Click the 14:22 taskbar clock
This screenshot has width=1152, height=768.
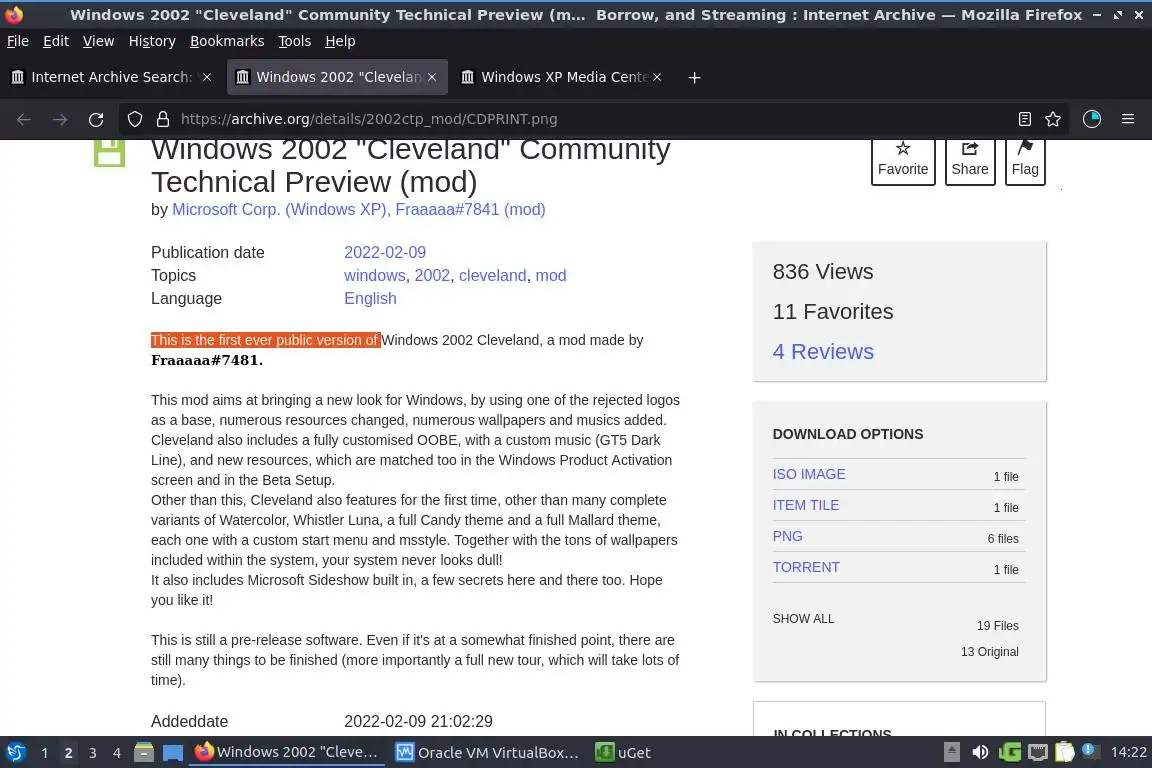1128,752
